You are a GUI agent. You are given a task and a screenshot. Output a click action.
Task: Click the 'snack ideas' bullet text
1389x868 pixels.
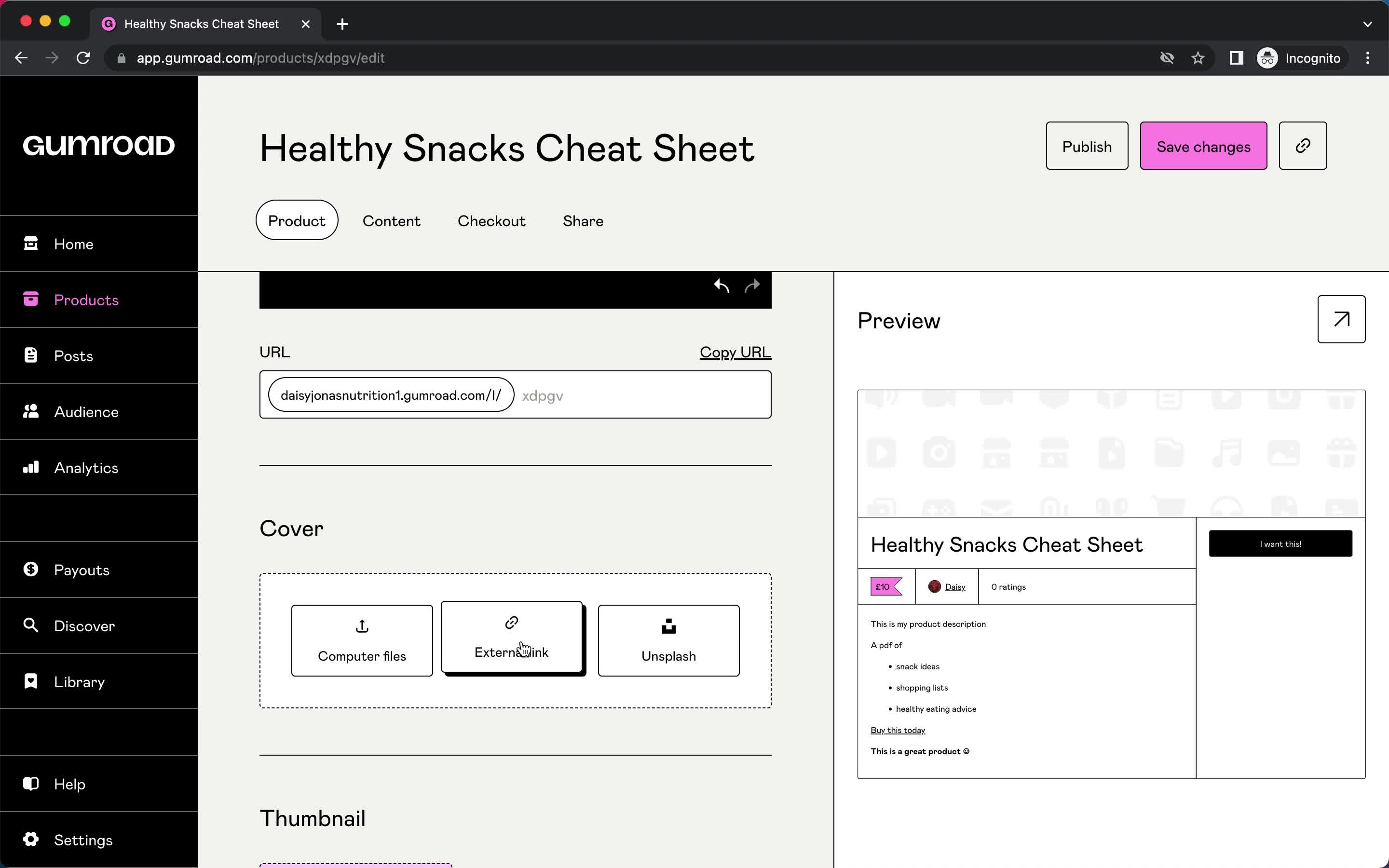coord(917,666)
